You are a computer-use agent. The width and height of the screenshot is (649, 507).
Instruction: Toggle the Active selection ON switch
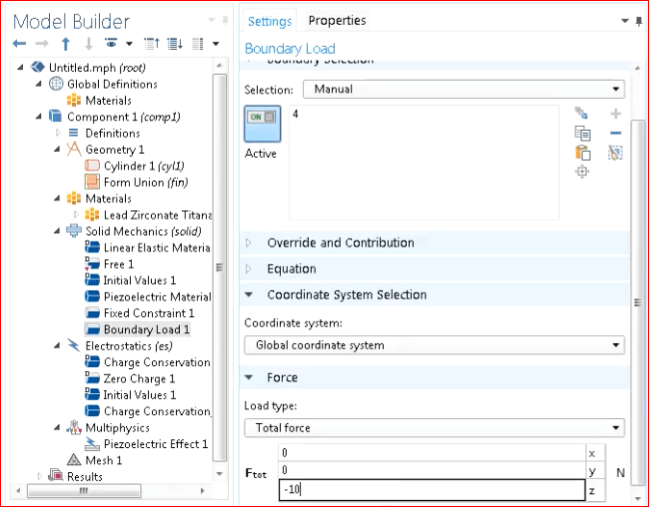pyautogui.click(x=262, y=124)
